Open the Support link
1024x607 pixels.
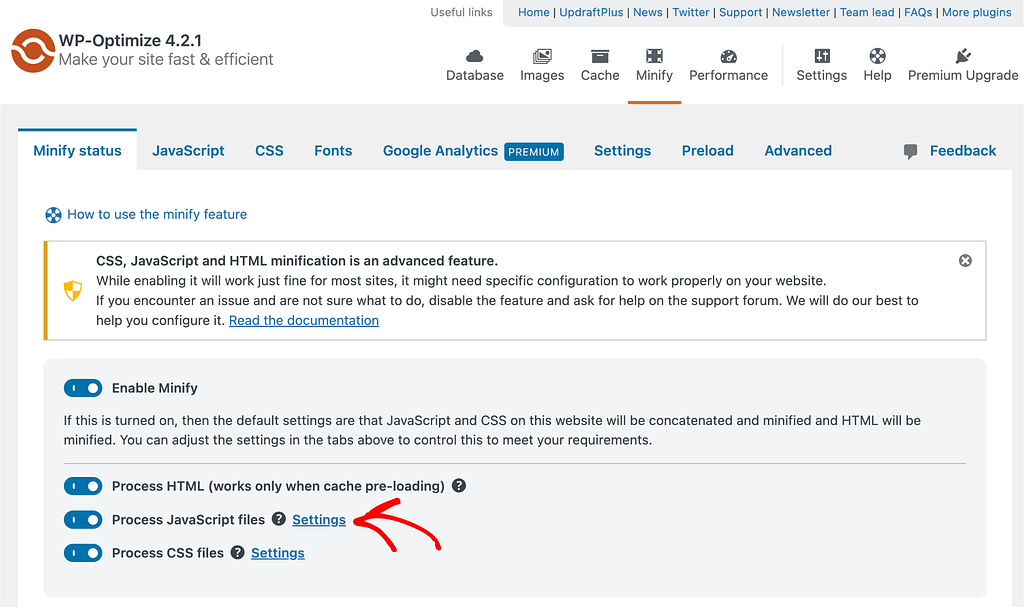point(741,12)
